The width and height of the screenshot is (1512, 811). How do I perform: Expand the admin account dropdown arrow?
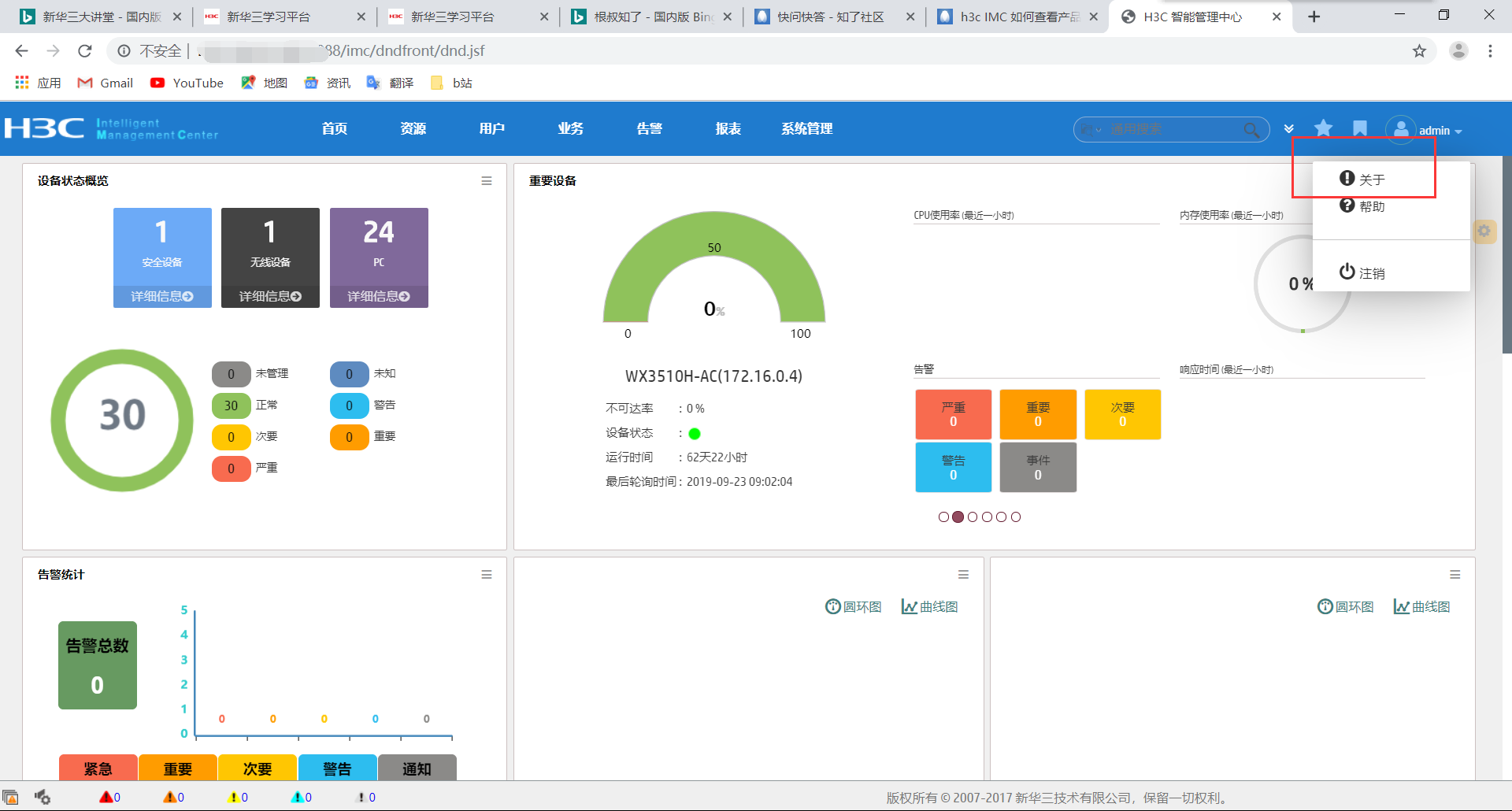pyautogui.click(x=1458, y=131)
